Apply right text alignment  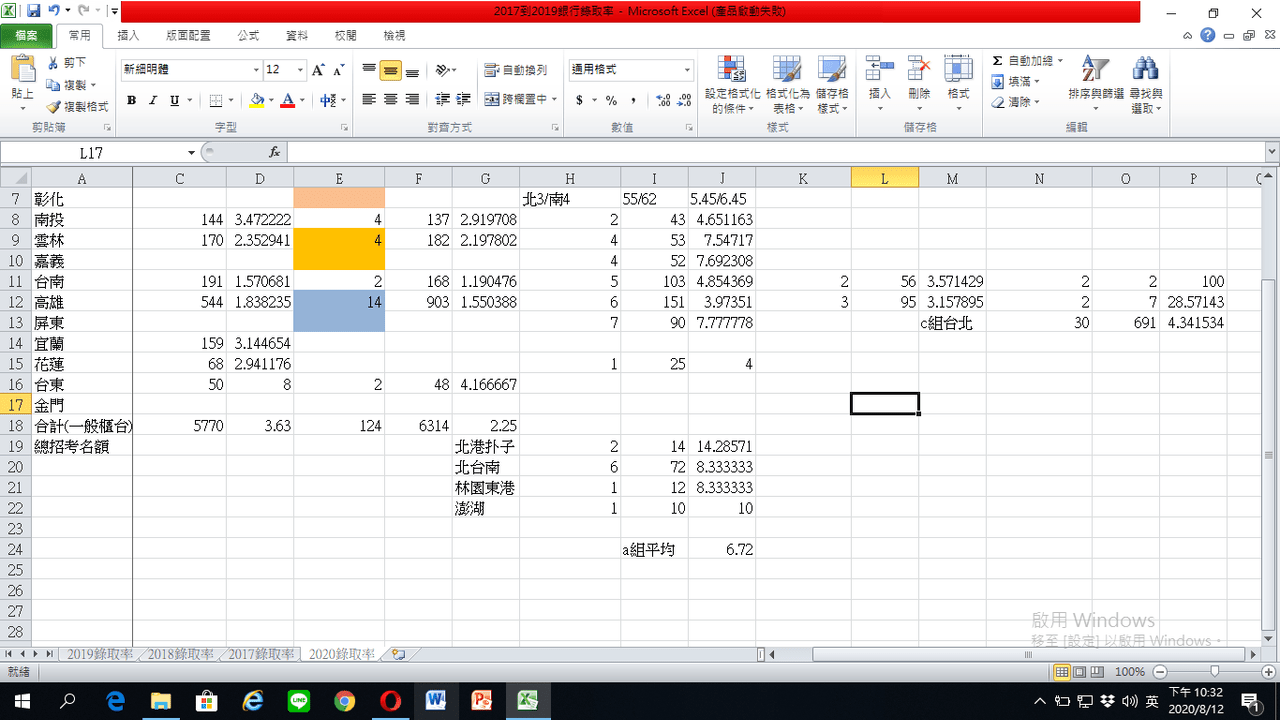click(x=412, y=100)
